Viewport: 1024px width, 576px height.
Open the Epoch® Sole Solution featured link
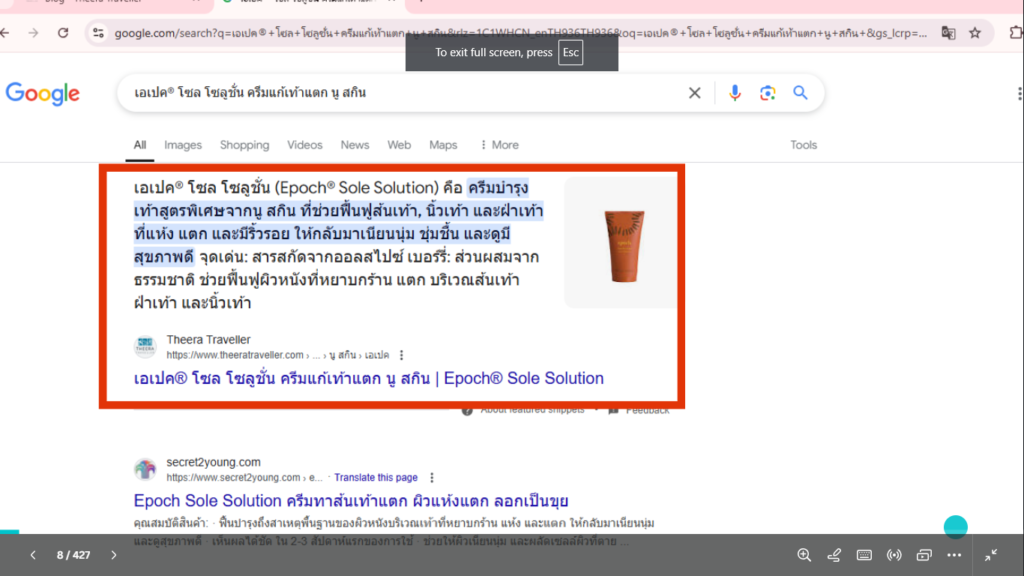click(369, 378)
